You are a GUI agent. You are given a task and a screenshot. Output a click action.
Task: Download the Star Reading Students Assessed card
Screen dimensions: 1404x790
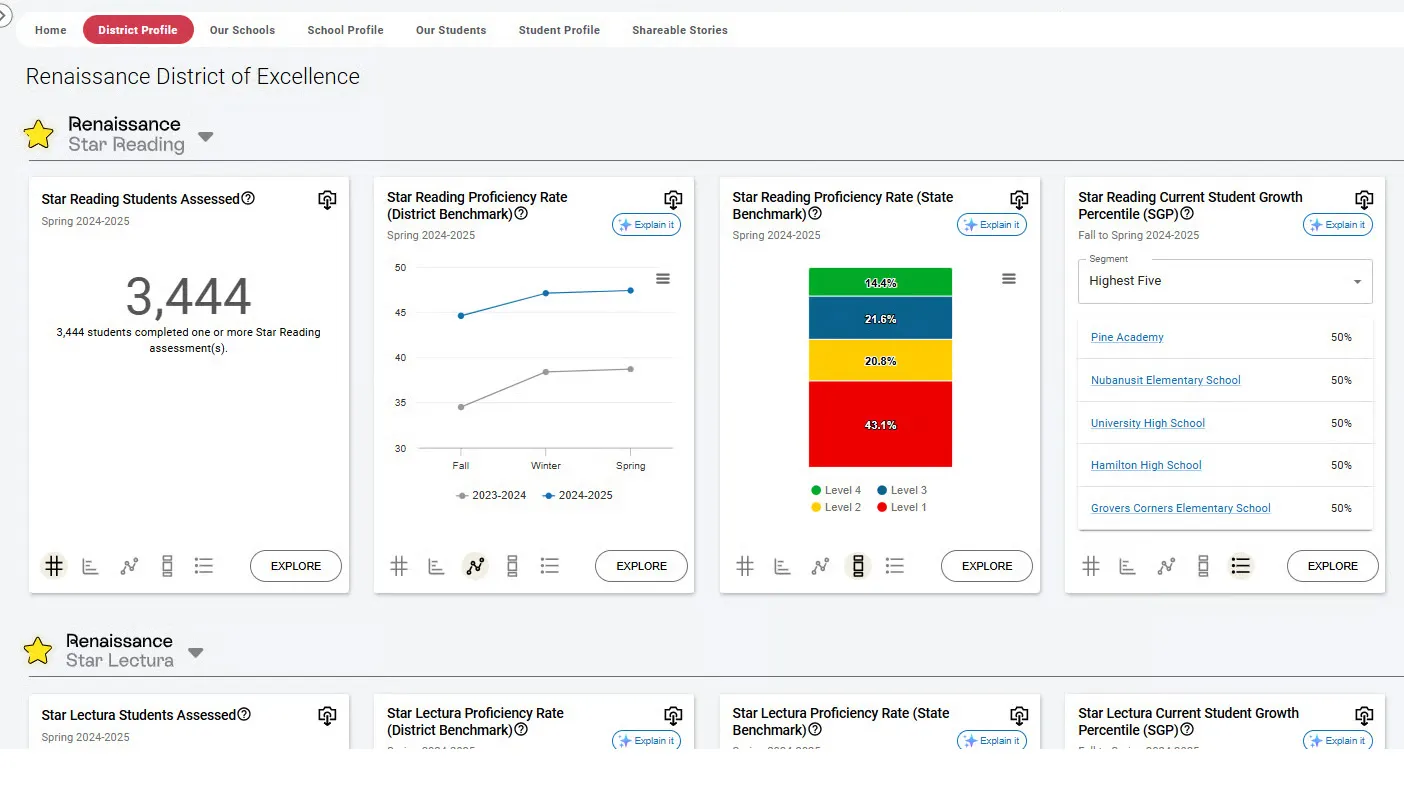point(327,200)
